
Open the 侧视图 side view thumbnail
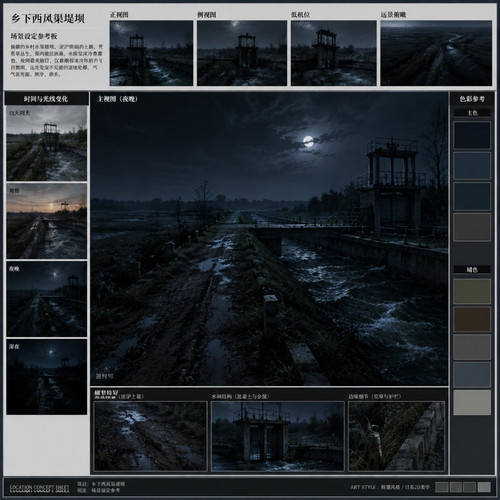242,53
